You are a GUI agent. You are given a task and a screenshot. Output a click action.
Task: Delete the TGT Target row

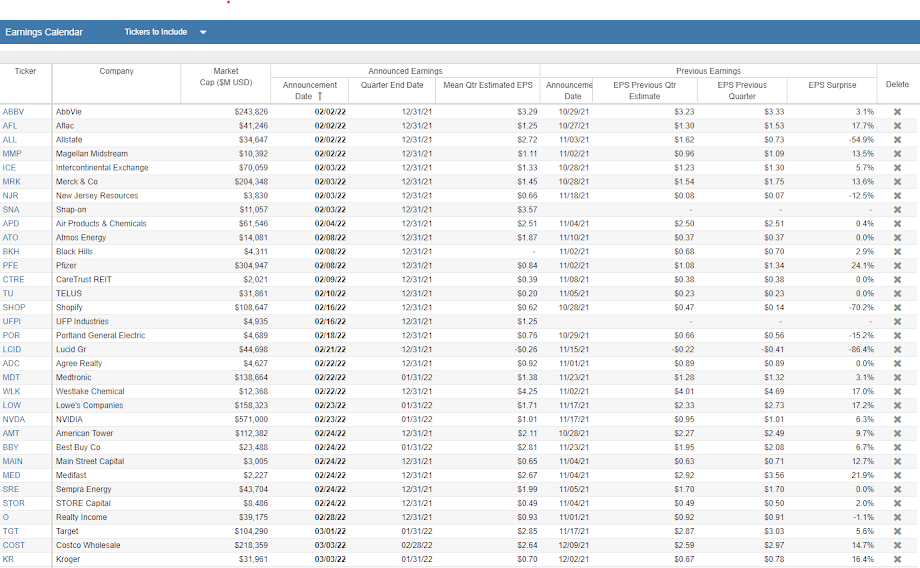(897, 532)
